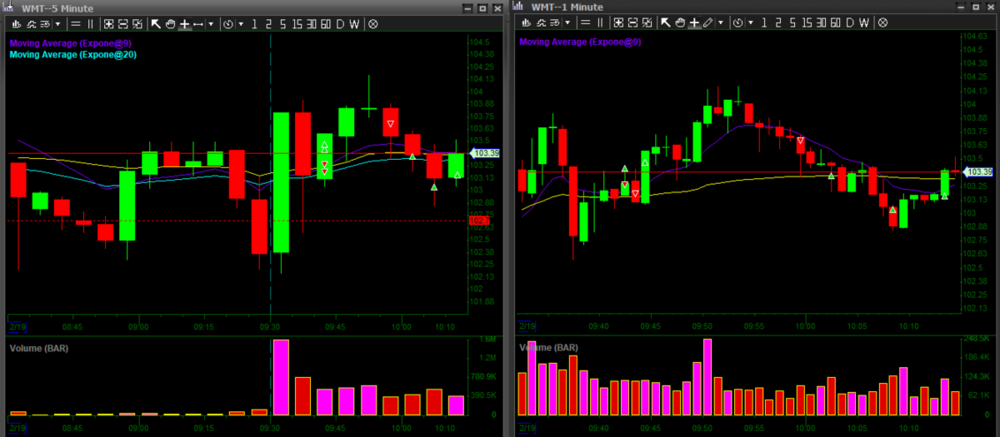This screenshot has height=437, width=1000.
Task: Open the time interval dropdown arrow in 1 Minute chart
Action: tap(750, 22)
